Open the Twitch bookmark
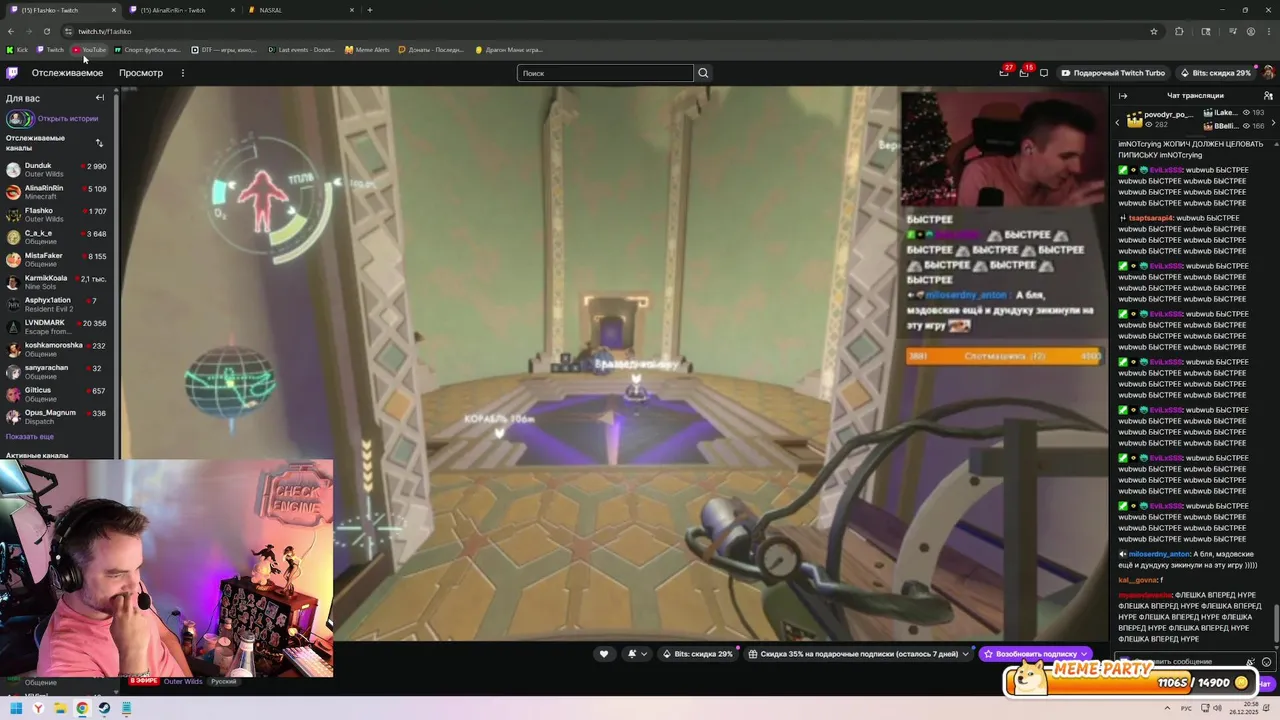 click(x=51, y=50)
